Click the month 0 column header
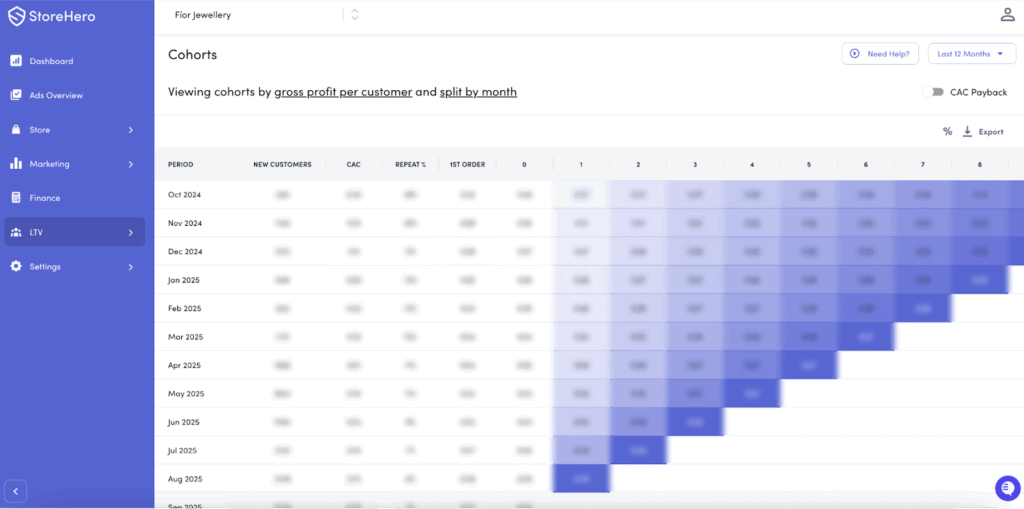Image resolution: width=1024 pixels, height=509 pixels. pyautogui.click(x=524, y=165)
